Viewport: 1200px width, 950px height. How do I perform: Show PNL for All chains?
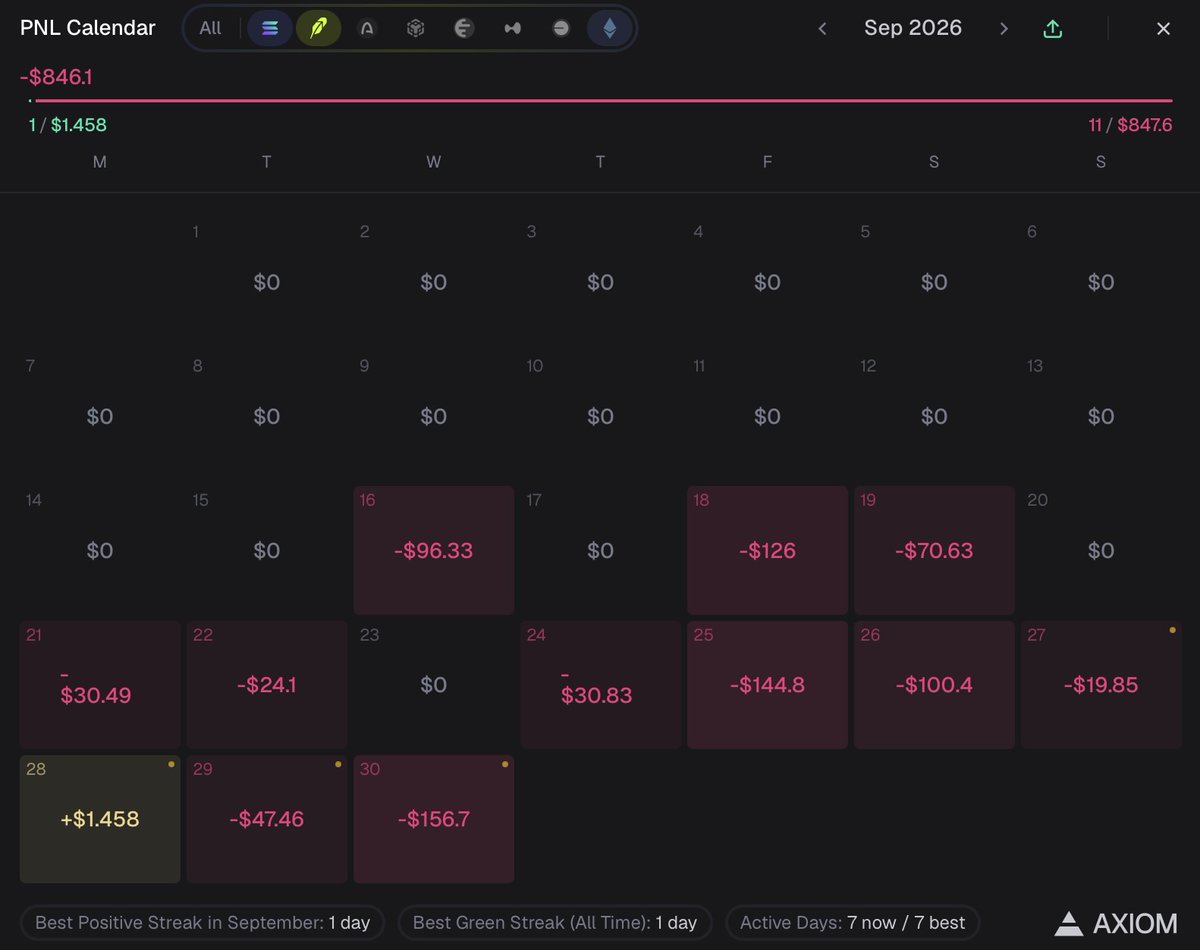click(210, 28)
